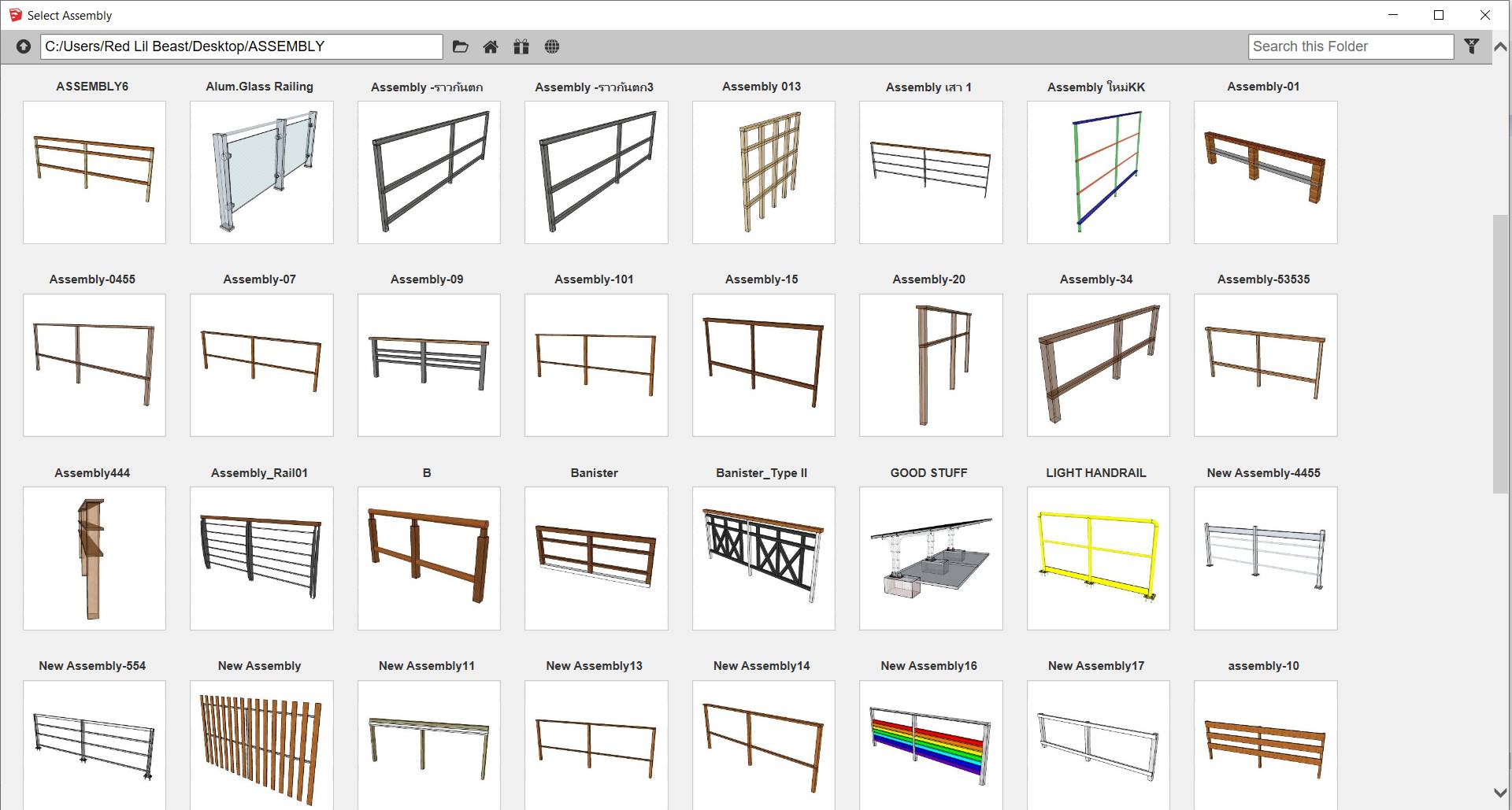Screen dimensions: 1512x810
Task: Click the Assembly-53535 name label
Action: pos(1263,279)
